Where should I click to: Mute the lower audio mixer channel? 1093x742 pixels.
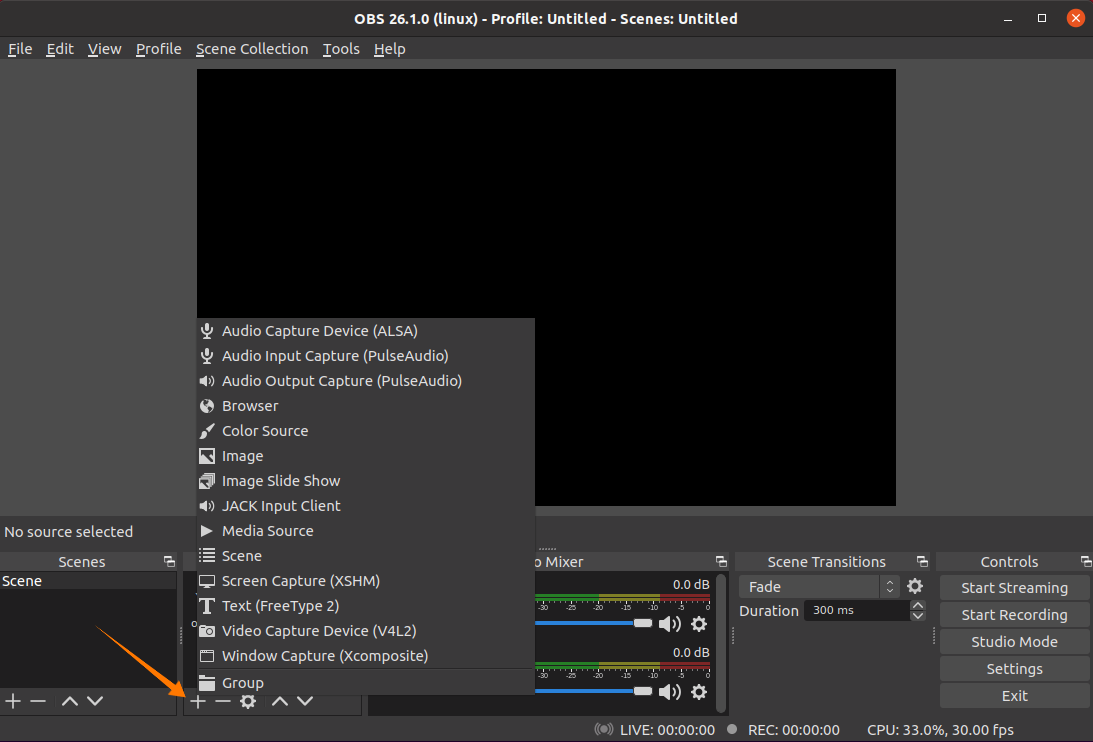click(669, 692)
